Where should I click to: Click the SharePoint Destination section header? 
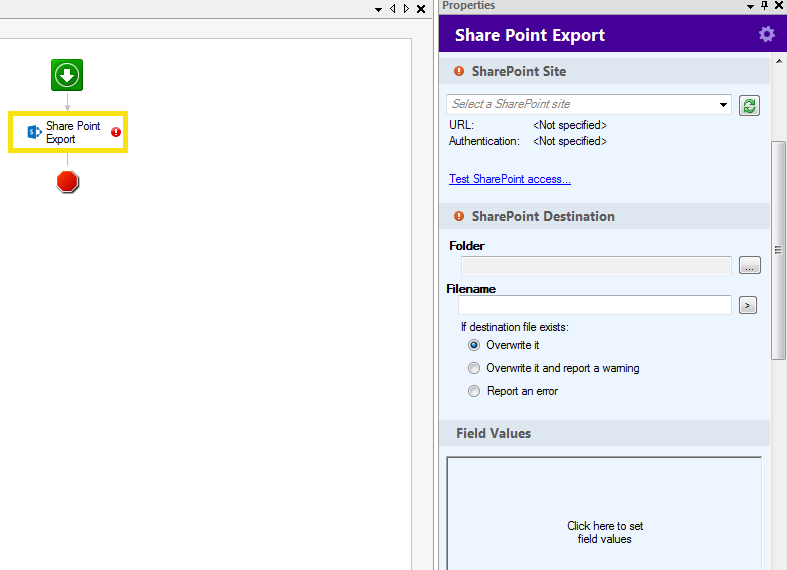(604, 216)
